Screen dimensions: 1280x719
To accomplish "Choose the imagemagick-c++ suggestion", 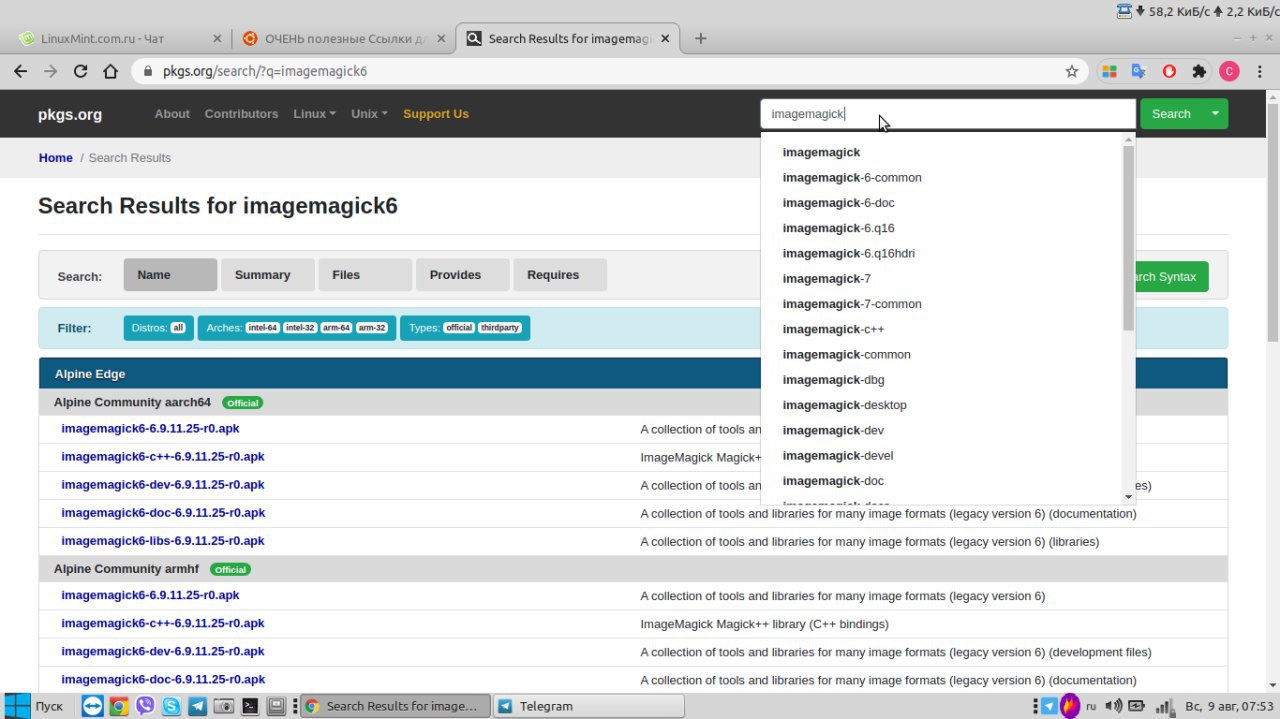I will tap(833, 329).
